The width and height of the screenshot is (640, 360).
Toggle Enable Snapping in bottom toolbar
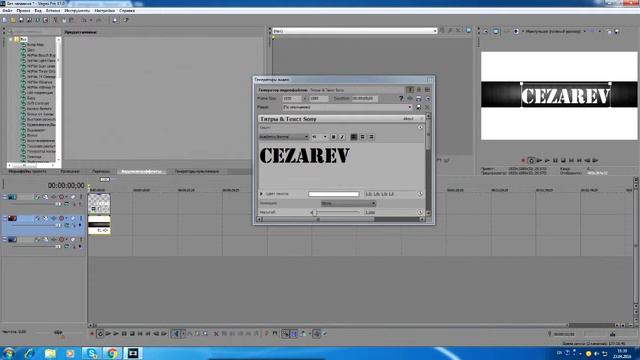(285, 334)
